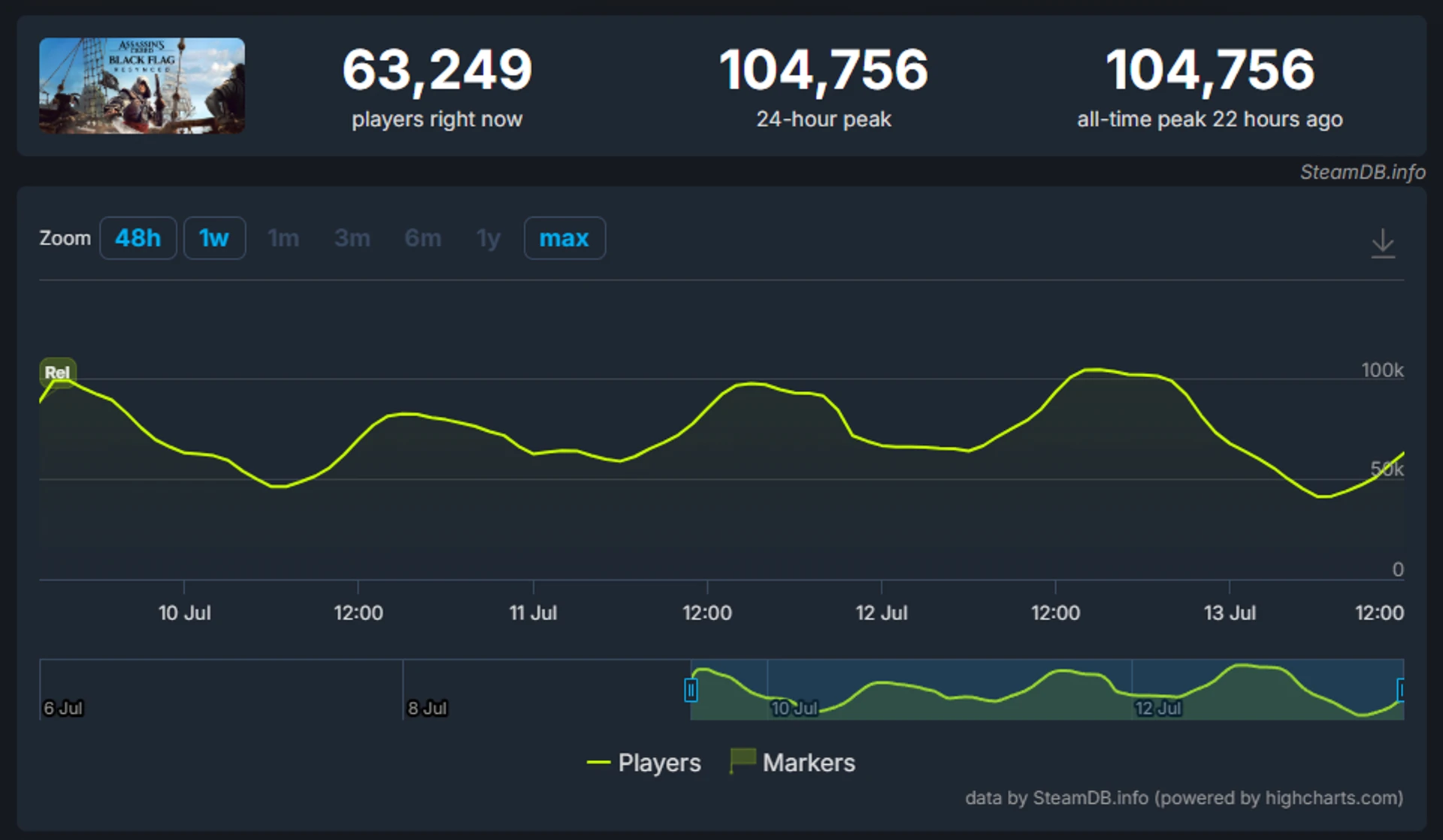1443x840 pixels.
Task: Click the 100k axis label
Action: tap(1382, 370)
